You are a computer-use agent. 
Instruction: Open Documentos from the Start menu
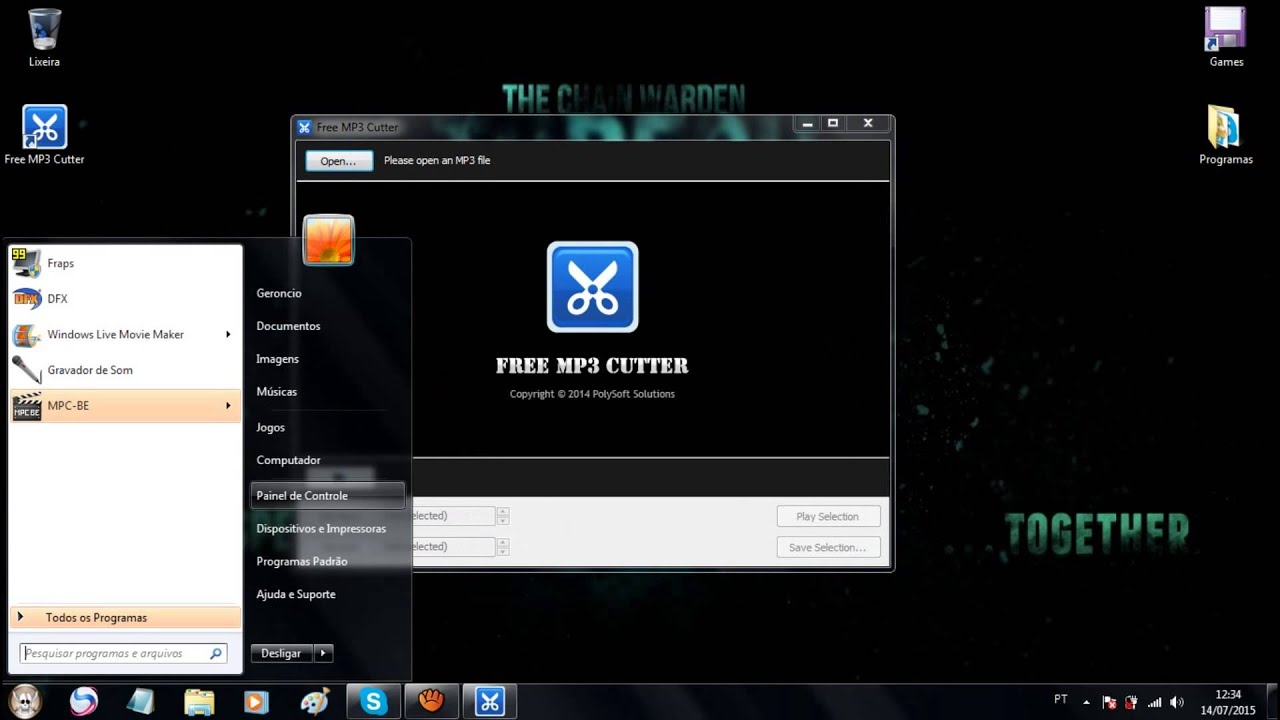(x=288, y=326)
